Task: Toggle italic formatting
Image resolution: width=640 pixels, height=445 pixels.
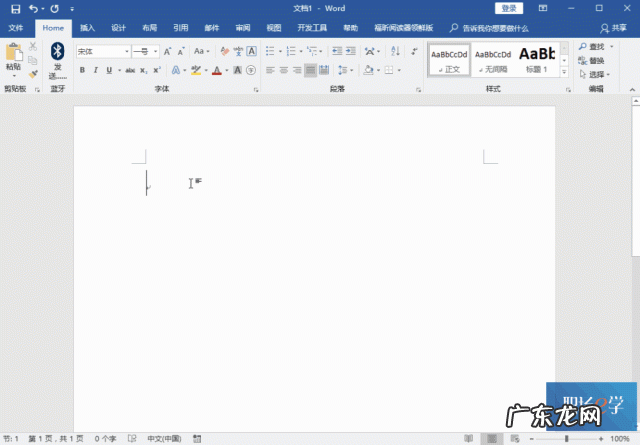Action: pos(96,70)
